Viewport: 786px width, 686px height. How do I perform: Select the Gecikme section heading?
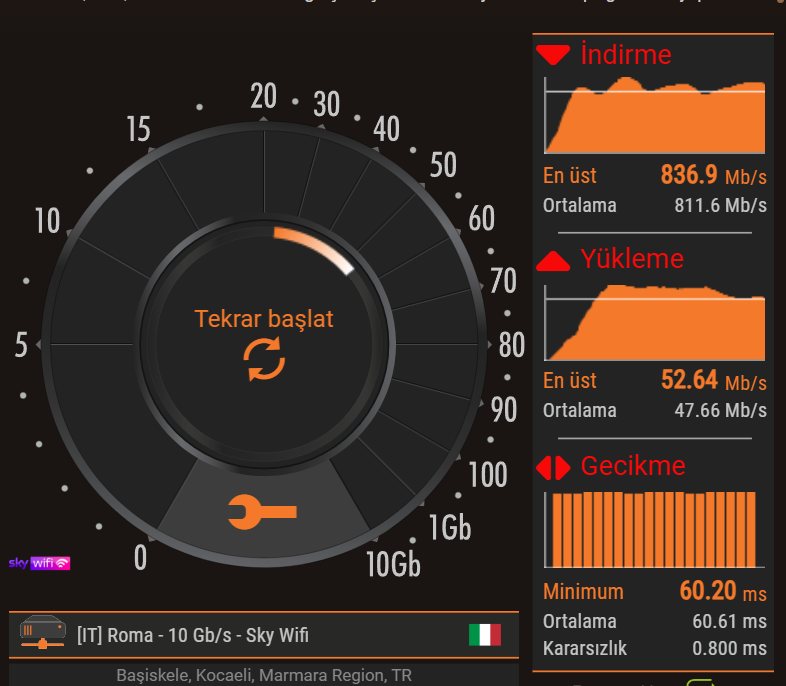(x=633, y=466)
